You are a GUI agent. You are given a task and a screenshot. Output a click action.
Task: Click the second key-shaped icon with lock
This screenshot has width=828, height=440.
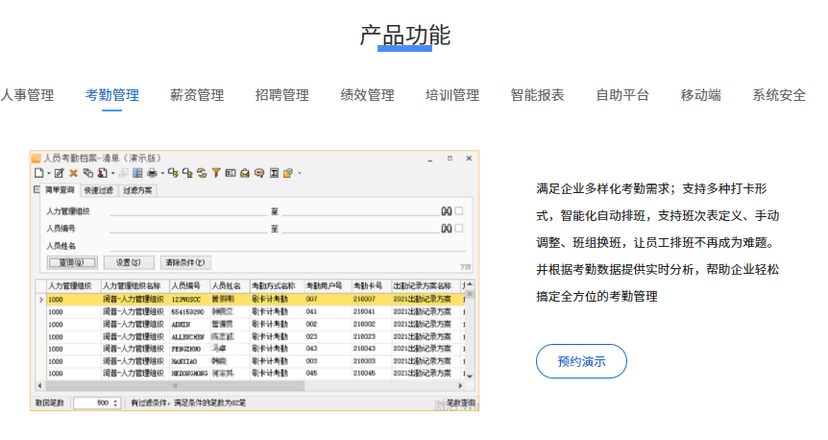pyautogui.click(x=187, y=173)
